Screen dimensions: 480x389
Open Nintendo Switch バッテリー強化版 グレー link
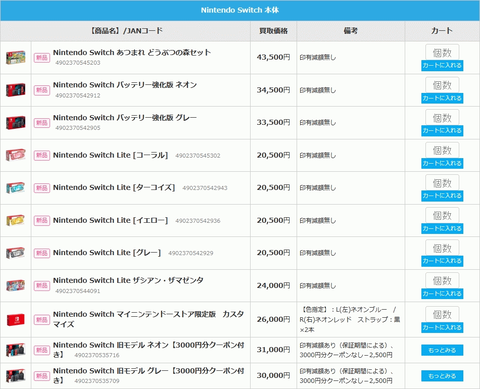pos(125,117)
